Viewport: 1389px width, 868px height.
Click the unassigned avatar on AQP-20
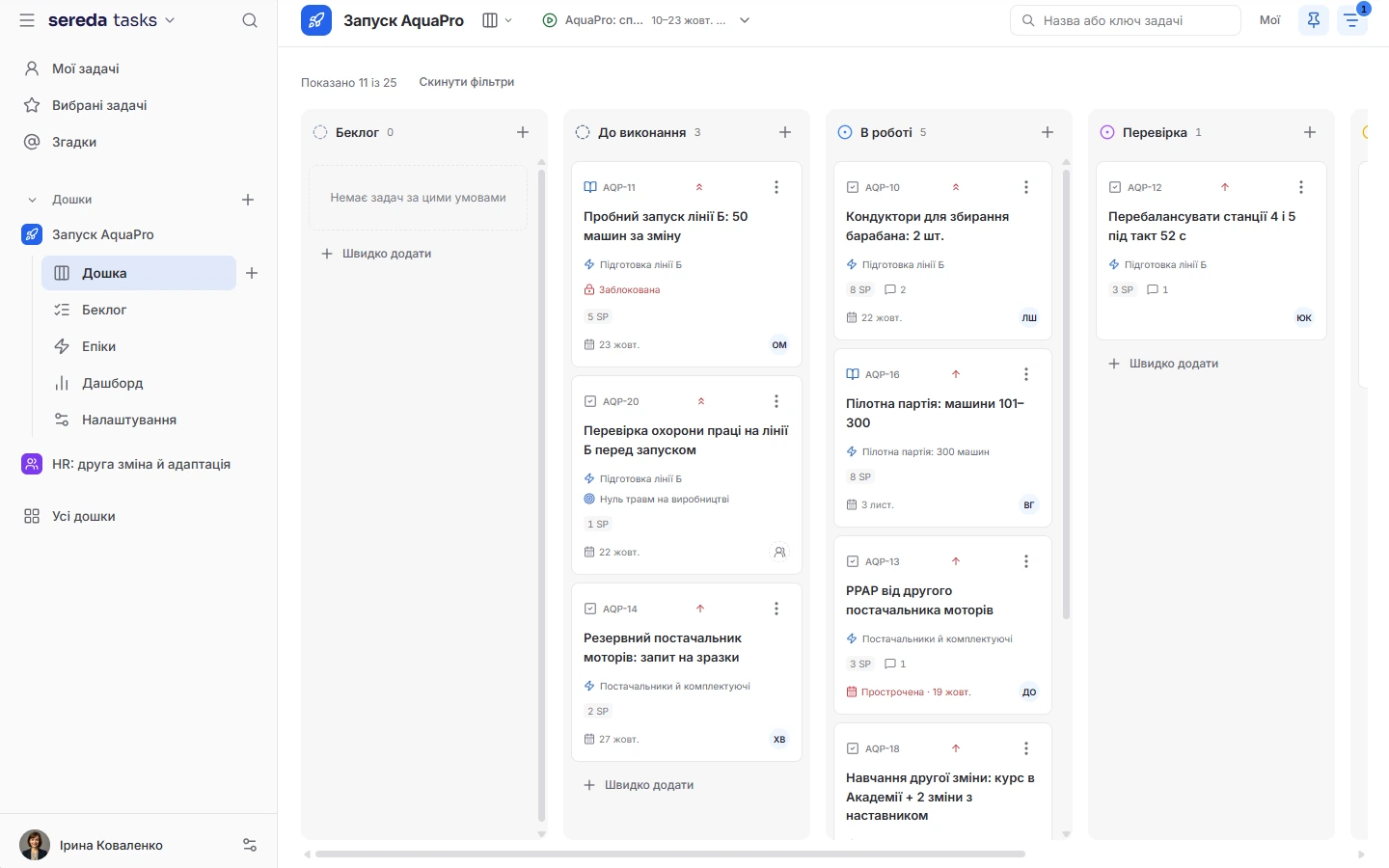(x=779, y=552)
